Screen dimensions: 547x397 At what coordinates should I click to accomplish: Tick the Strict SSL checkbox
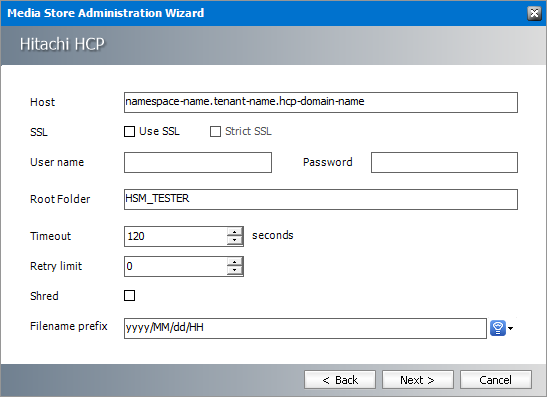click(215, 132)
